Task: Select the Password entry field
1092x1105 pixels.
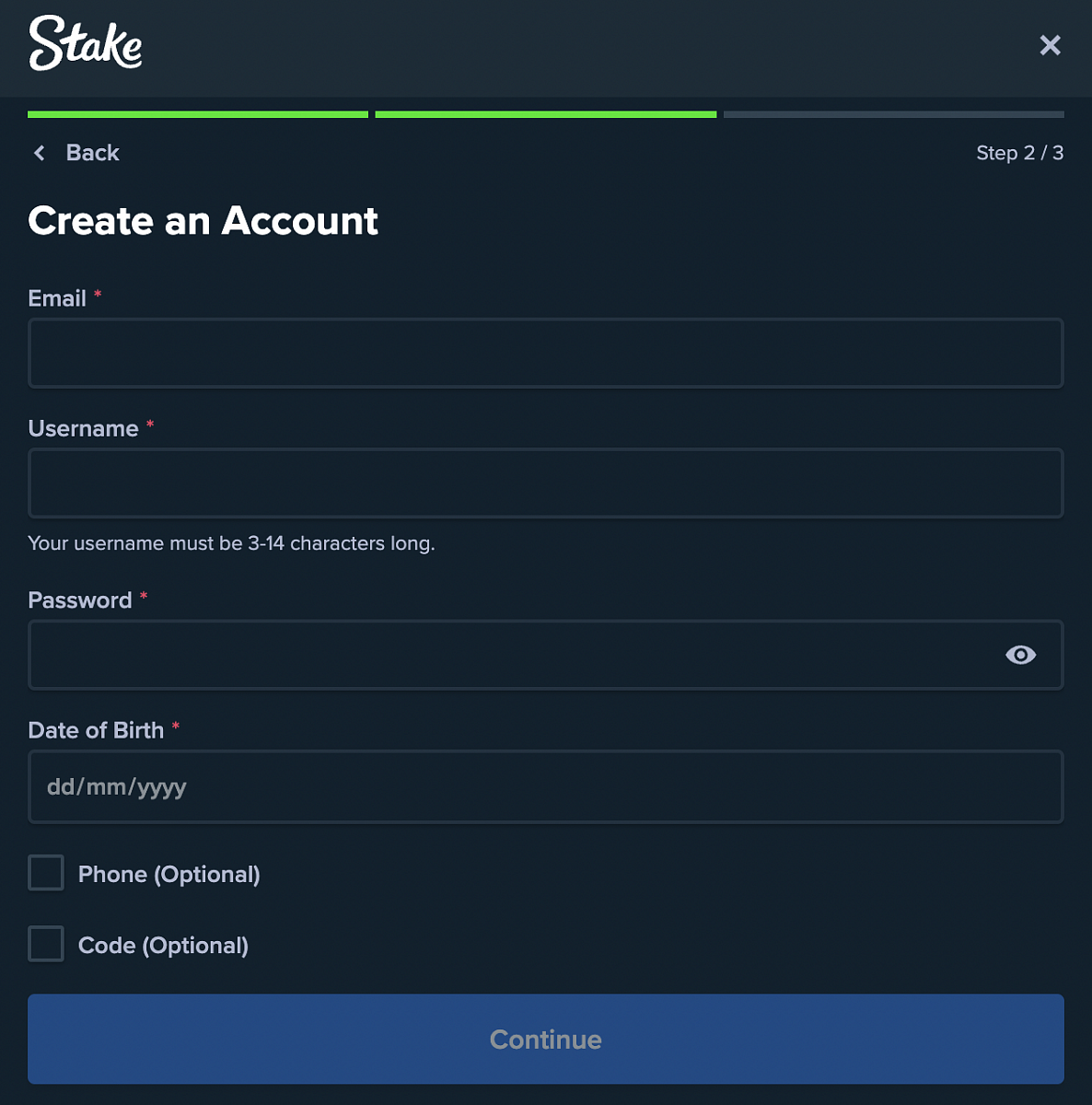Action: coord(516,655)
